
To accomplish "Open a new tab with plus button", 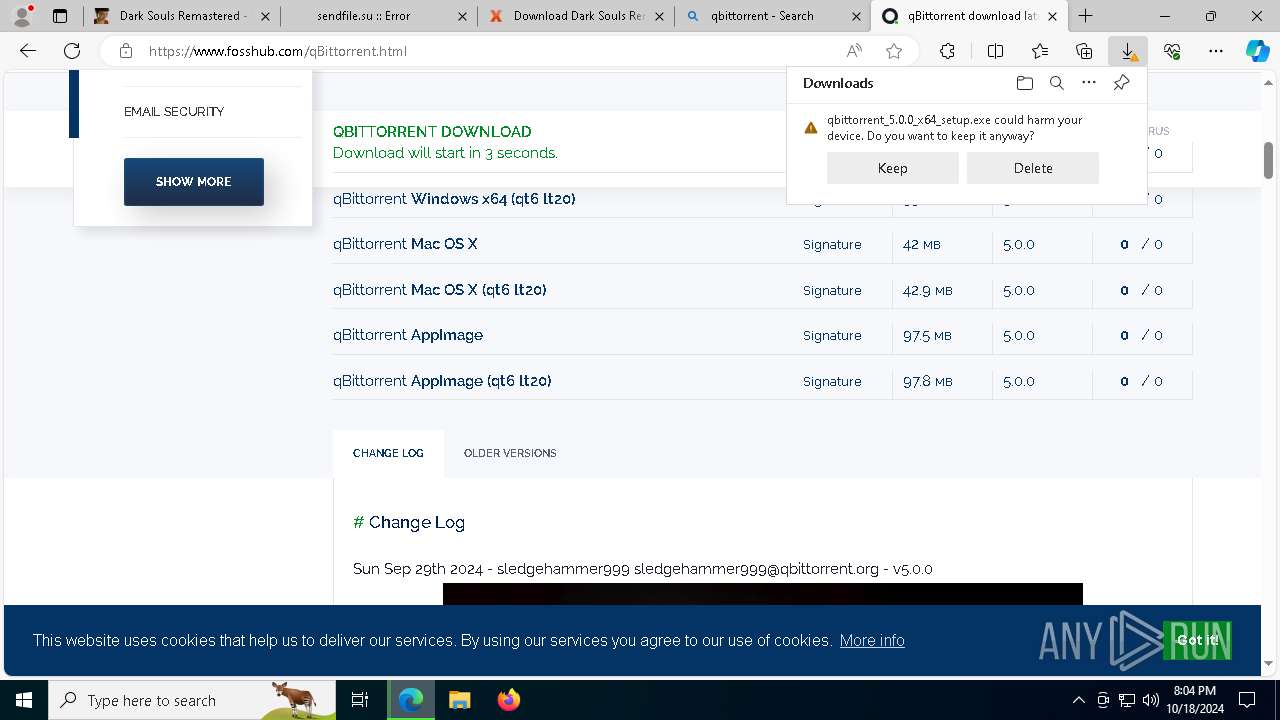I will (1086, 16).
